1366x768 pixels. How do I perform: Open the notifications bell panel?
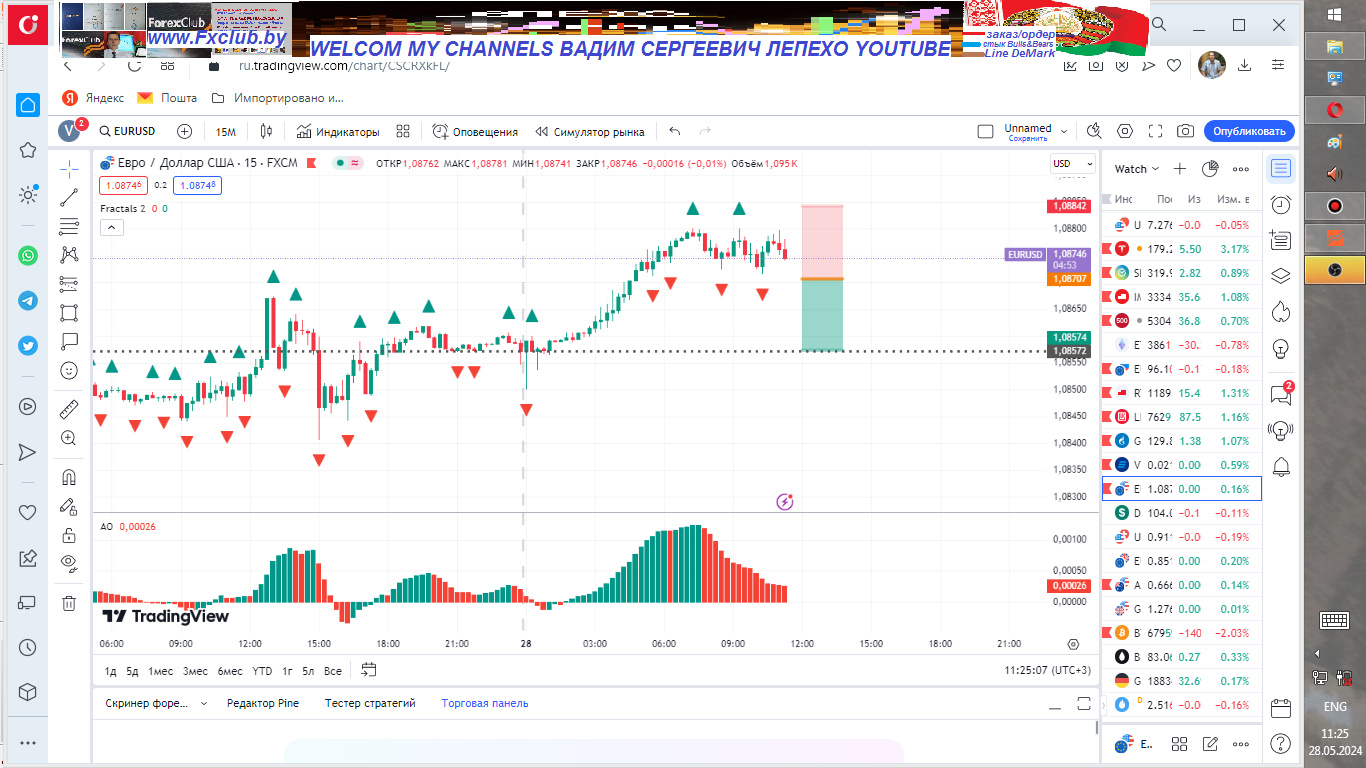[x=1280, y=466]
